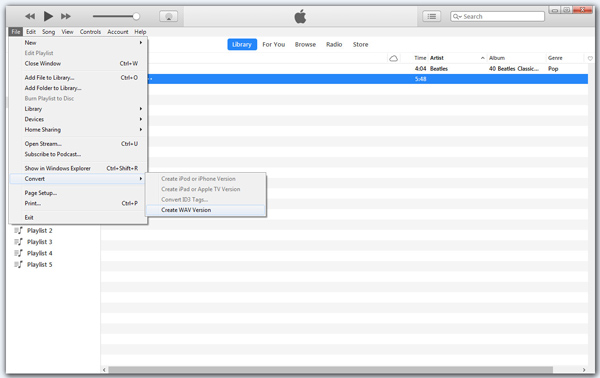Viewport: 600px width, 378px height.
Task: Click the play button
Action: [48, 16]
